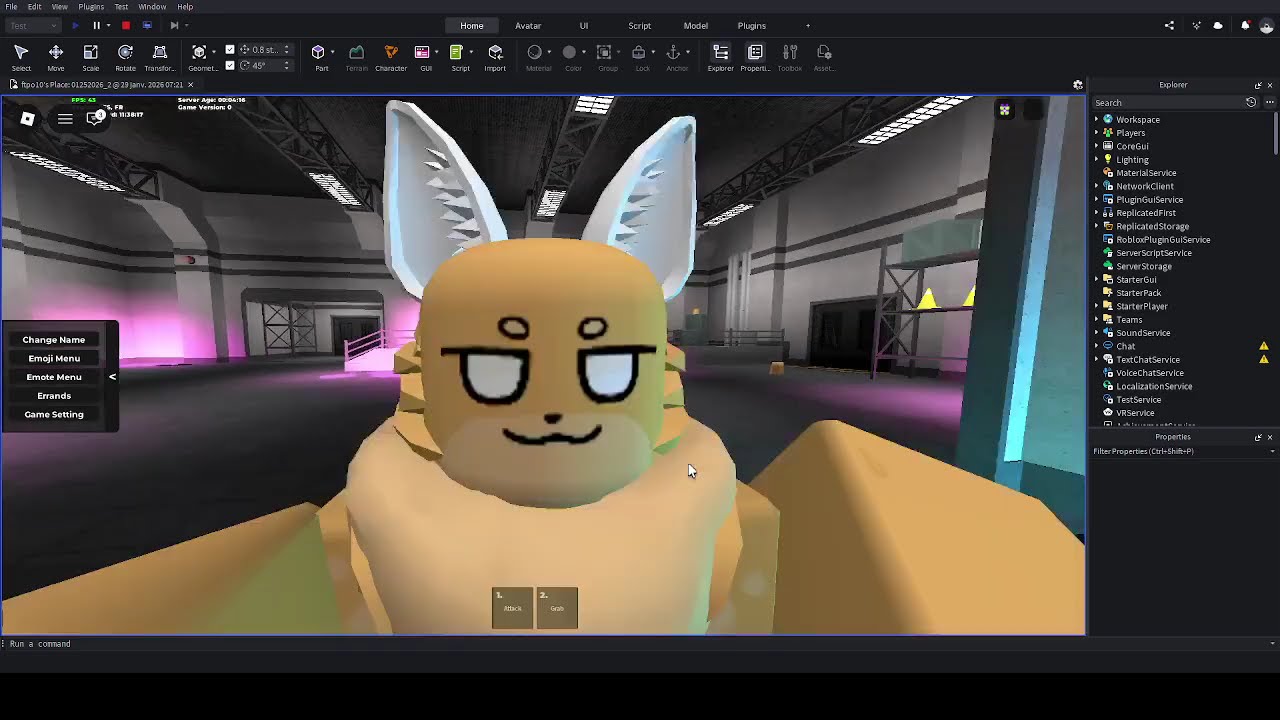Viewport: 1280px width, 720px height.
Task: Toggle the move snapping checkbox
Action: click(230, 49)
